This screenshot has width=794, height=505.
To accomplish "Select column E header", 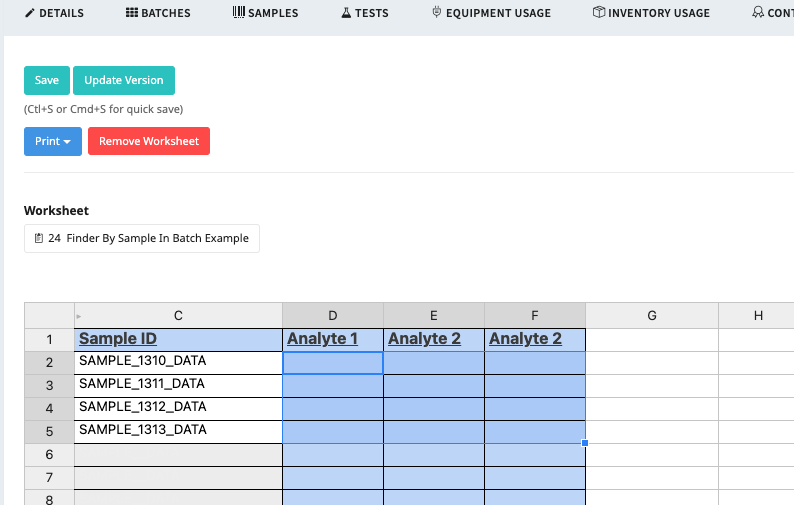I will click(x=434, y=316).
